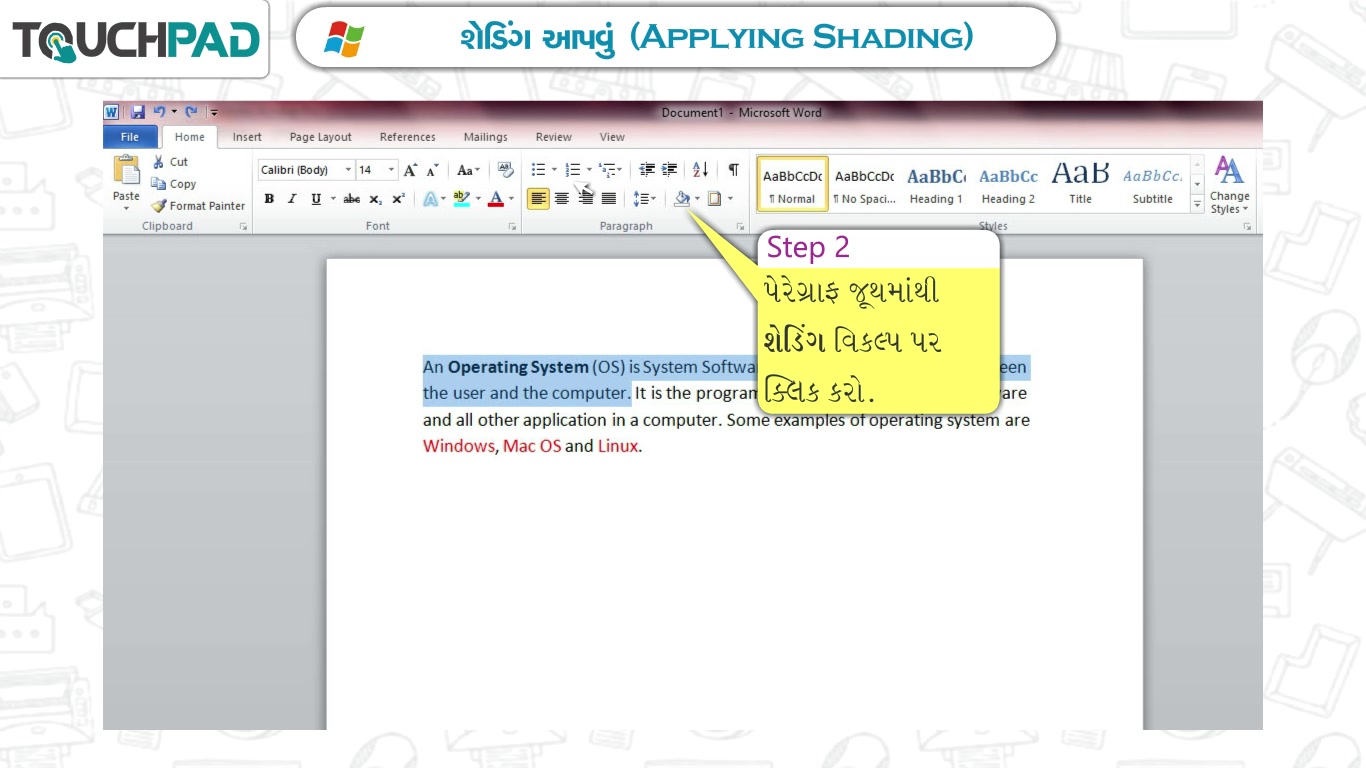The image size is (1366, 768).
Task: Select Center alignment
Action: 562,199
